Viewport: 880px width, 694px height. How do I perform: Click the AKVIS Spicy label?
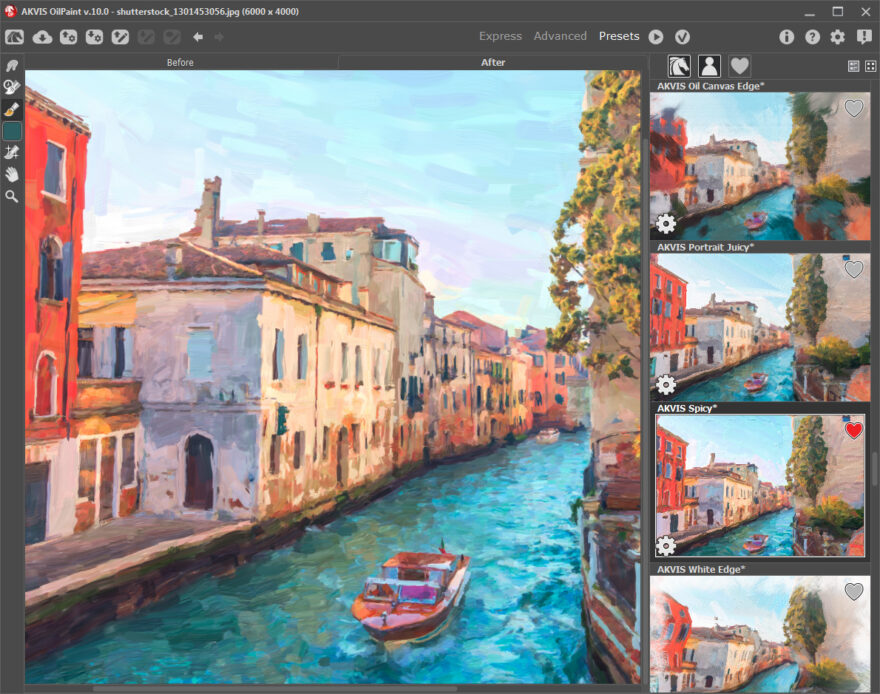pos(687,408)
